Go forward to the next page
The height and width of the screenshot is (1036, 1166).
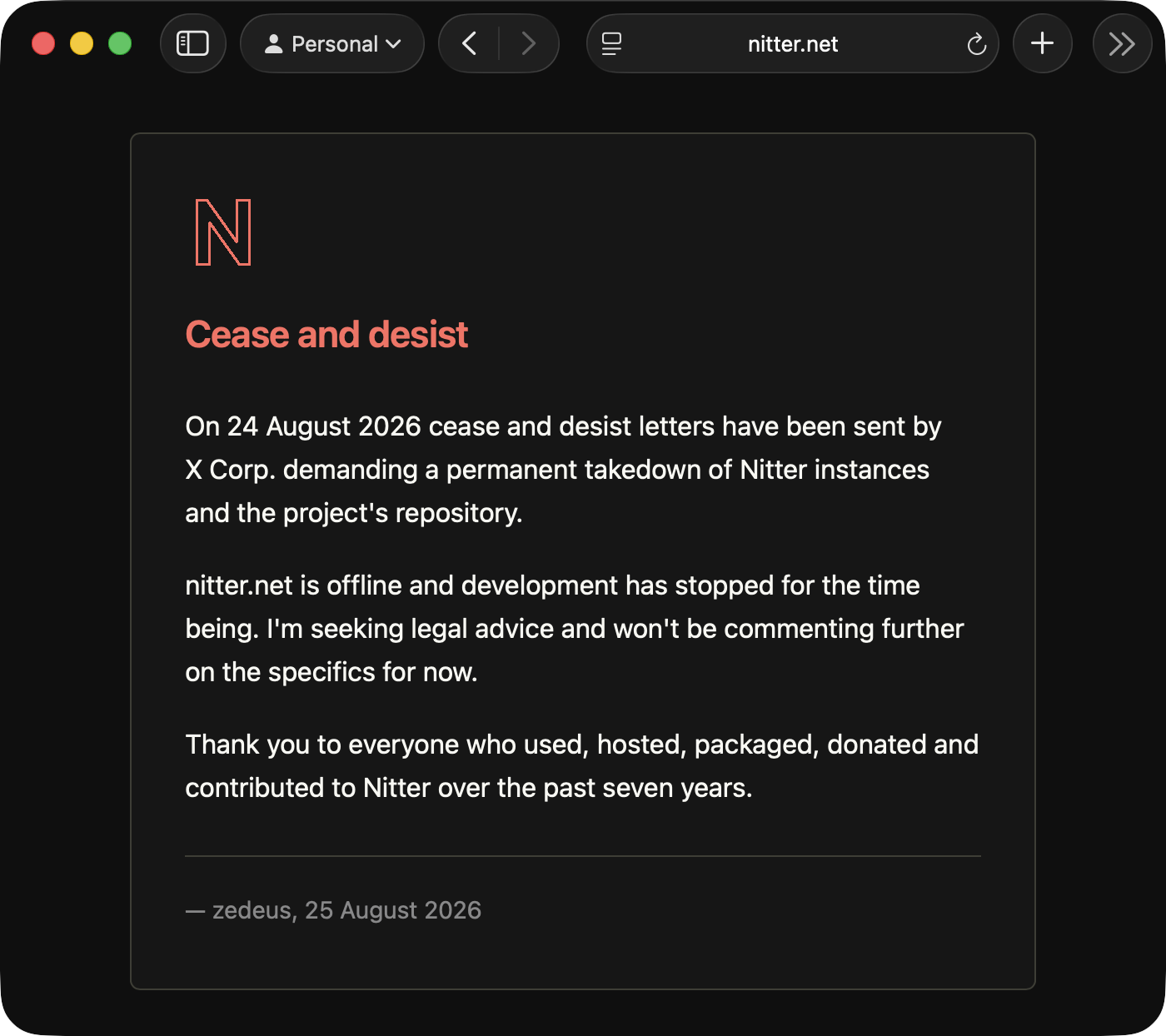528,43
